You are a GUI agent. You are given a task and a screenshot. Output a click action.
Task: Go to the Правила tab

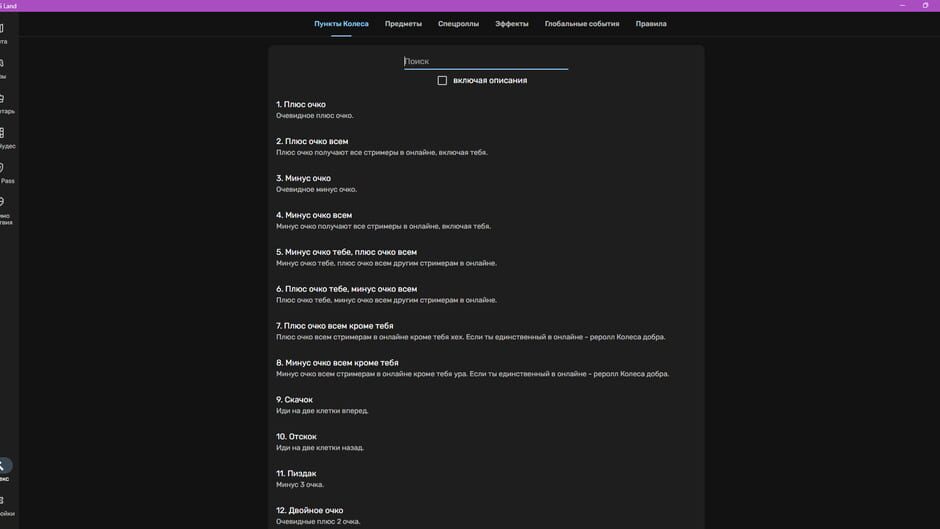[650, 24]
